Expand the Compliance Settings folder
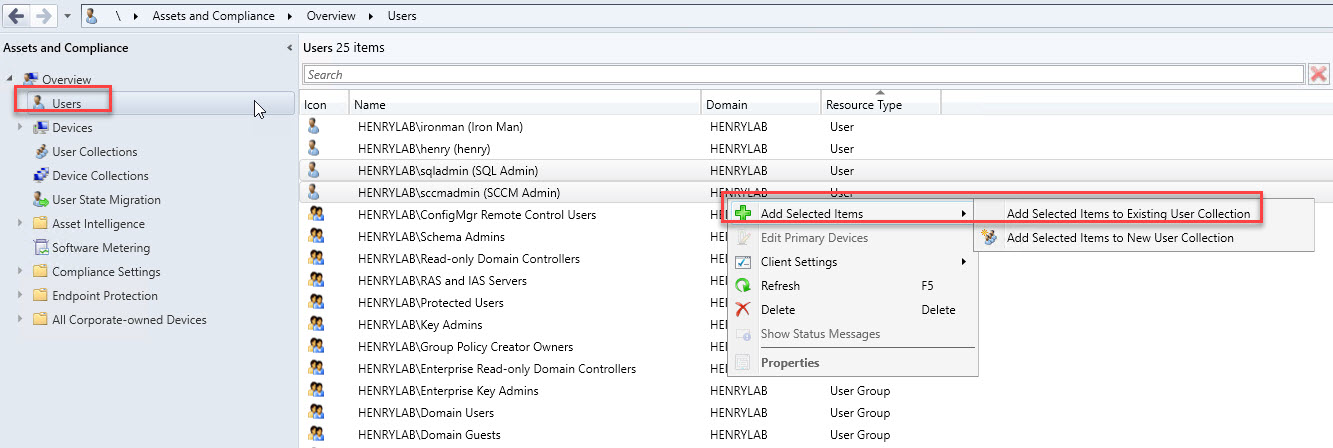1333x448 pixels. click(19, 271)
